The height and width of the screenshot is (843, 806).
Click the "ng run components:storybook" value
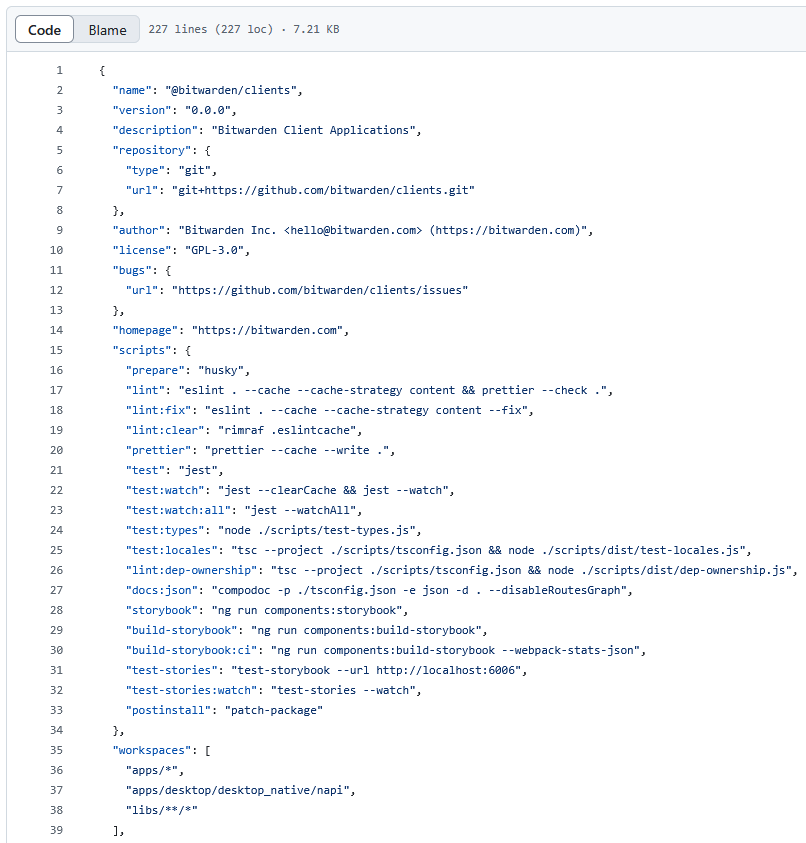[x=306, y=610]
